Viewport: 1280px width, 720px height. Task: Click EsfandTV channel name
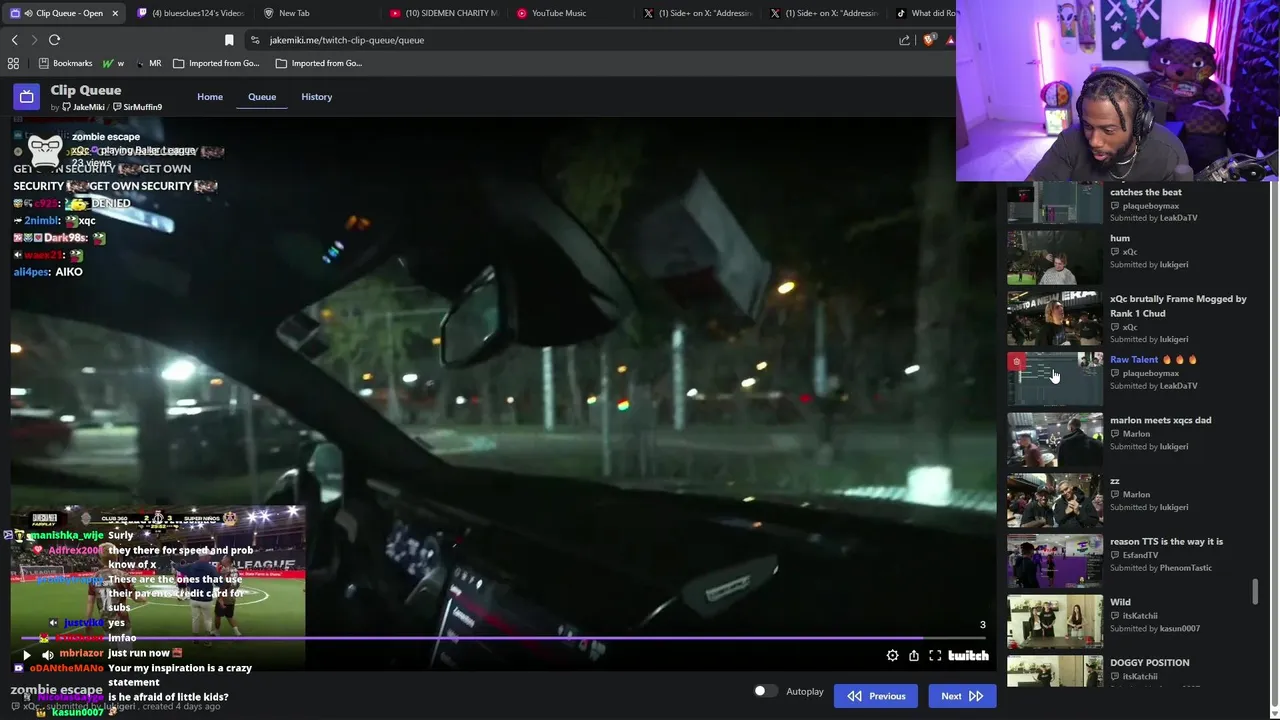(1140, 555)
